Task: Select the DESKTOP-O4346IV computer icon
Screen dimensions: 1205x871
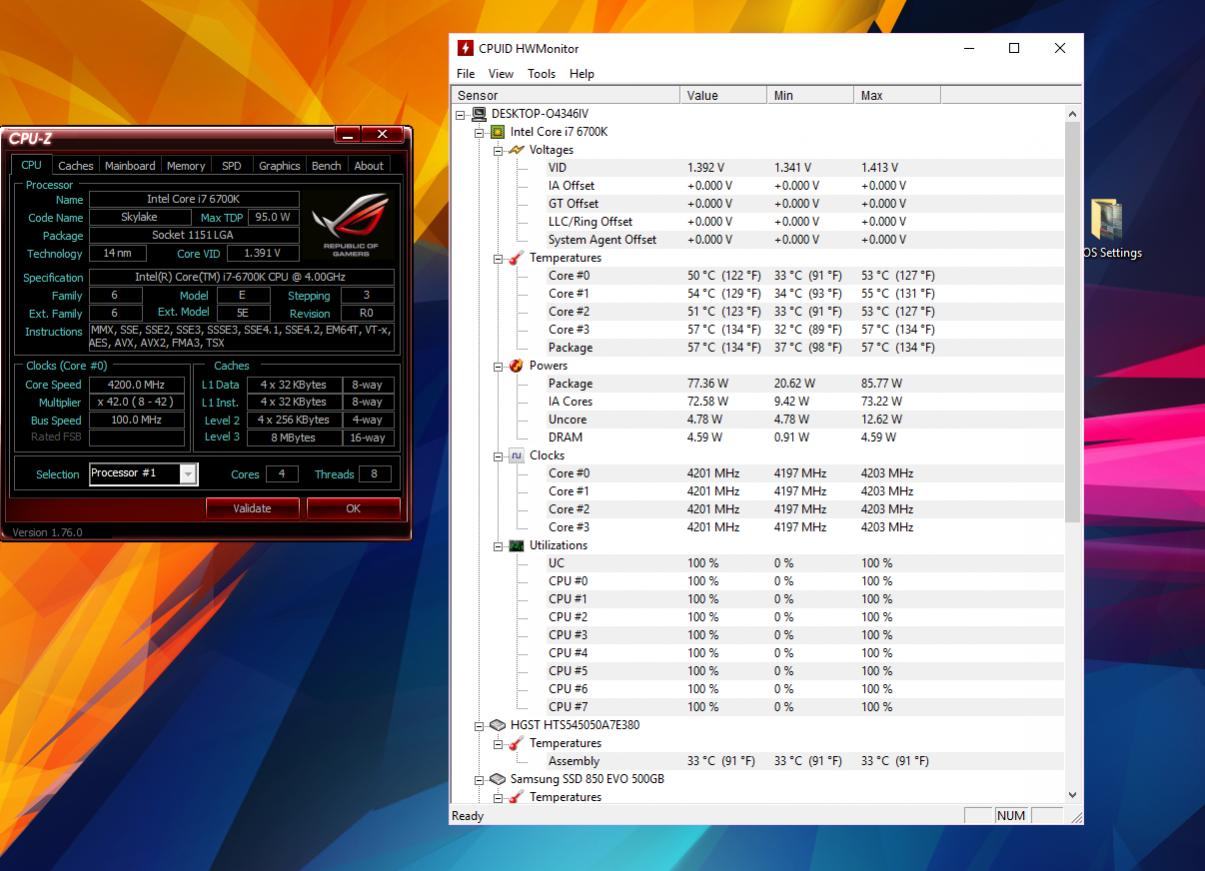Action: tap(479, 114)
